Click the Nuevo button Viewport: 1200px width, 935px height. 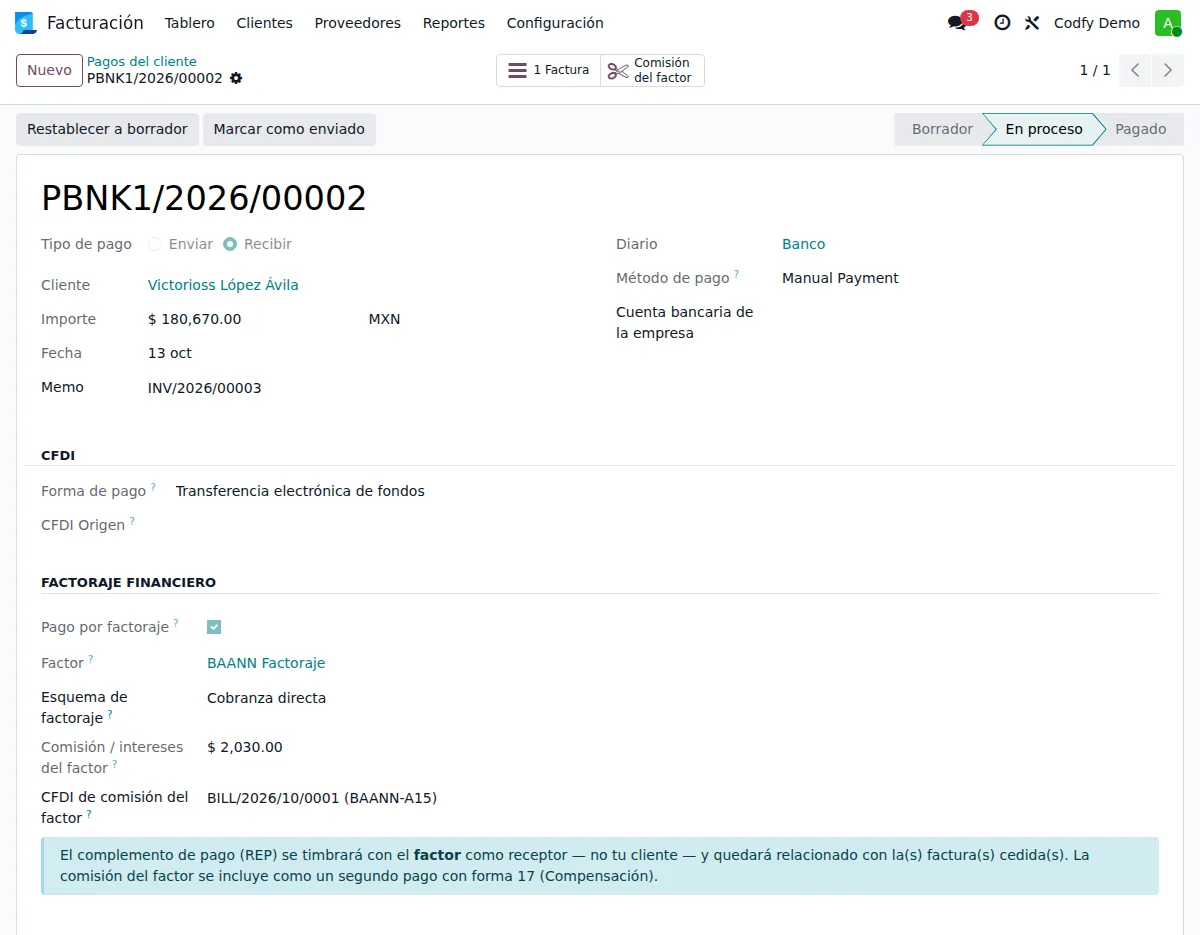[49, 70]
